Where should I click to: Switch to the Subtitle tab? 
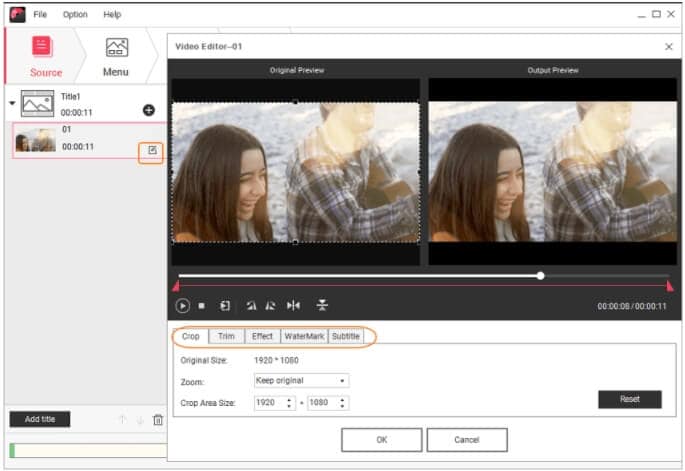click(x=346, y=336)
